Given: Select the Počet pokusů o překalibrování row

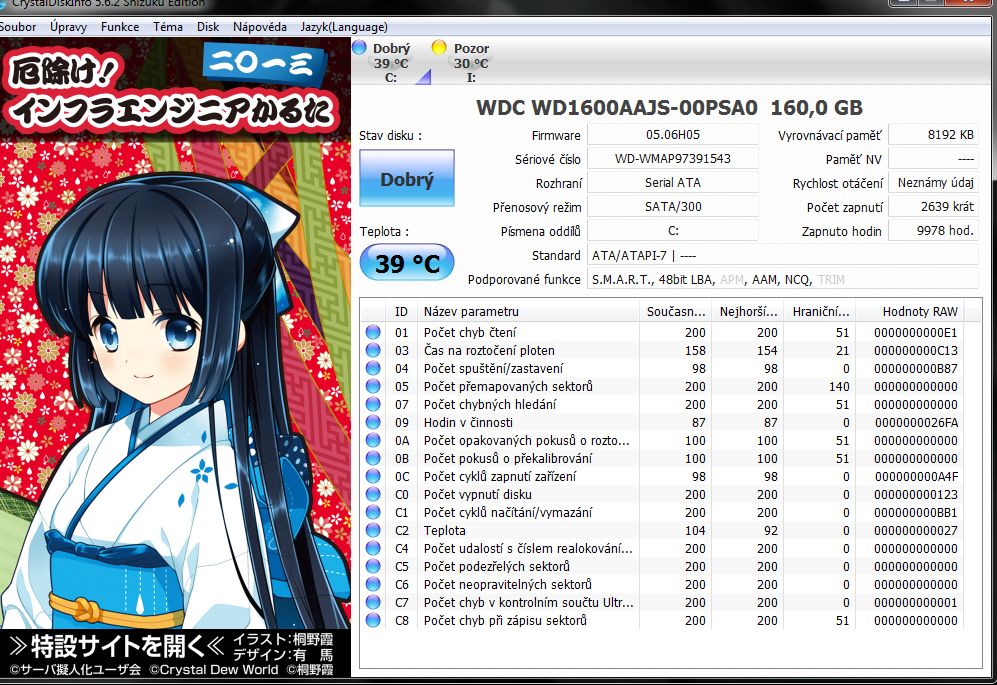Looking at the screenshot, I should tap(662, 458).
